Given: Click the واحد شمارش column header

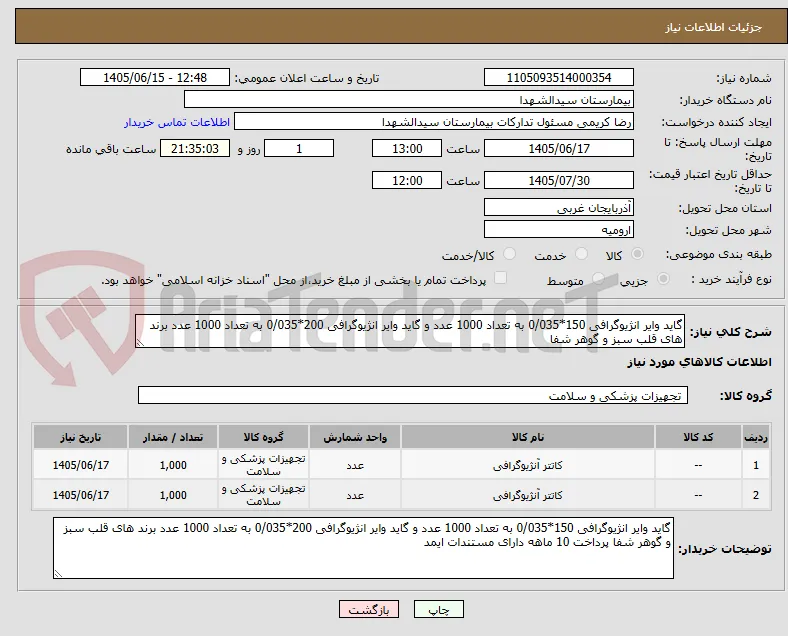Looking at the screenshot, I should (355, 437).
